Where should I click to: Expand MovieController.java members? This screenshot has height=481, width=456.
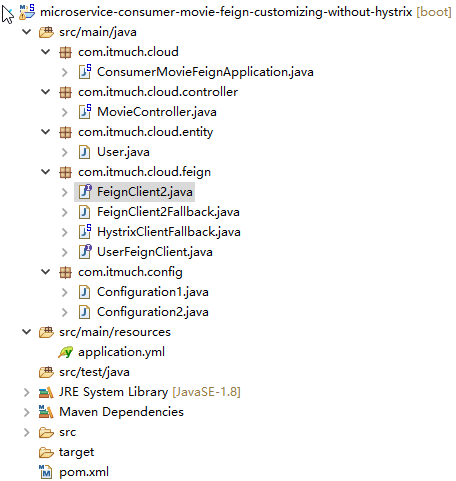pyautogui.click(x=65, y=112)
